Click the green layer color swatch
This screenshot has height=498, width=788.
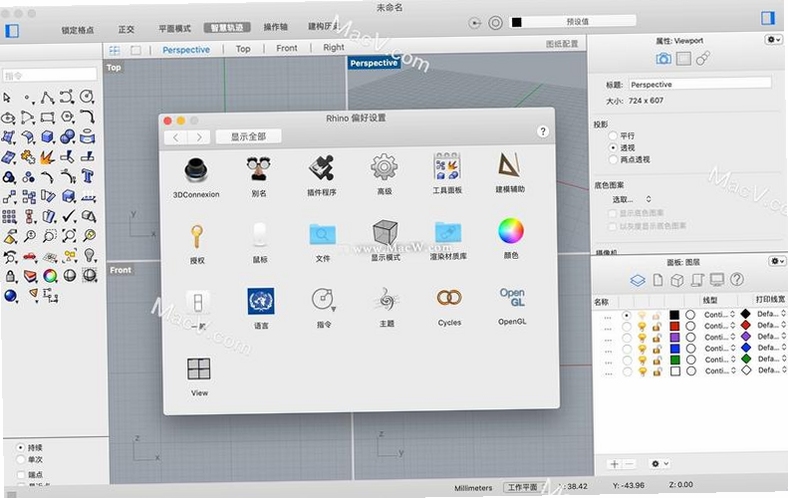[675, 360]
